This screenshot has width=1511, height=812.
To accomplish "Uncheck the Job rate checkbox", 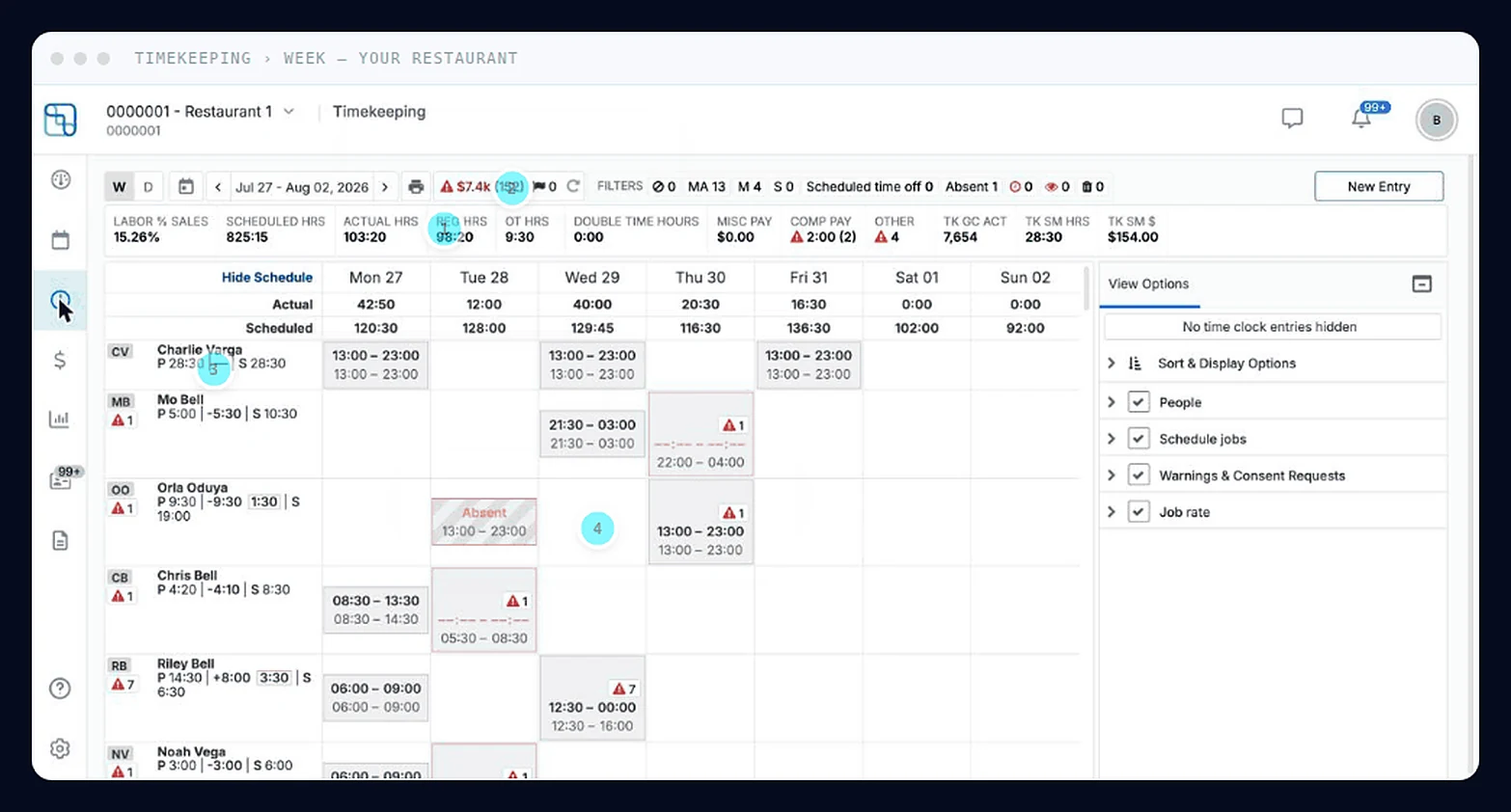I will tap(1139, 512).
